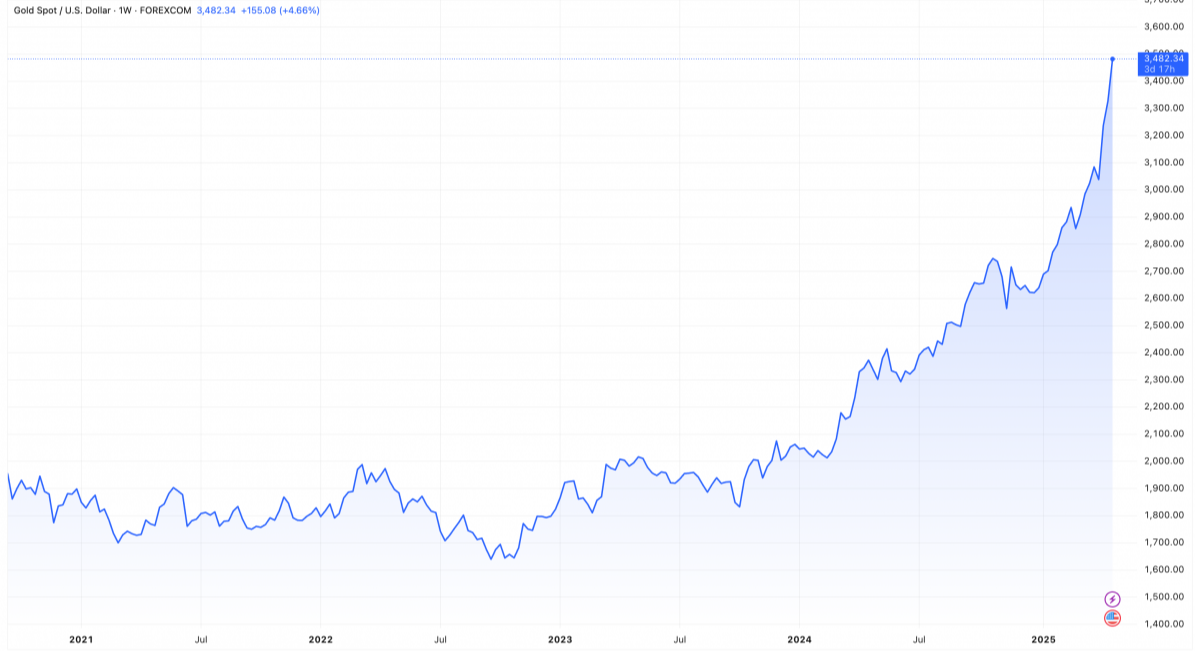Screen dimensions: 1195x651
Task: Click the 2,500.00 price axis label
Action: (x=1163, y=325)
